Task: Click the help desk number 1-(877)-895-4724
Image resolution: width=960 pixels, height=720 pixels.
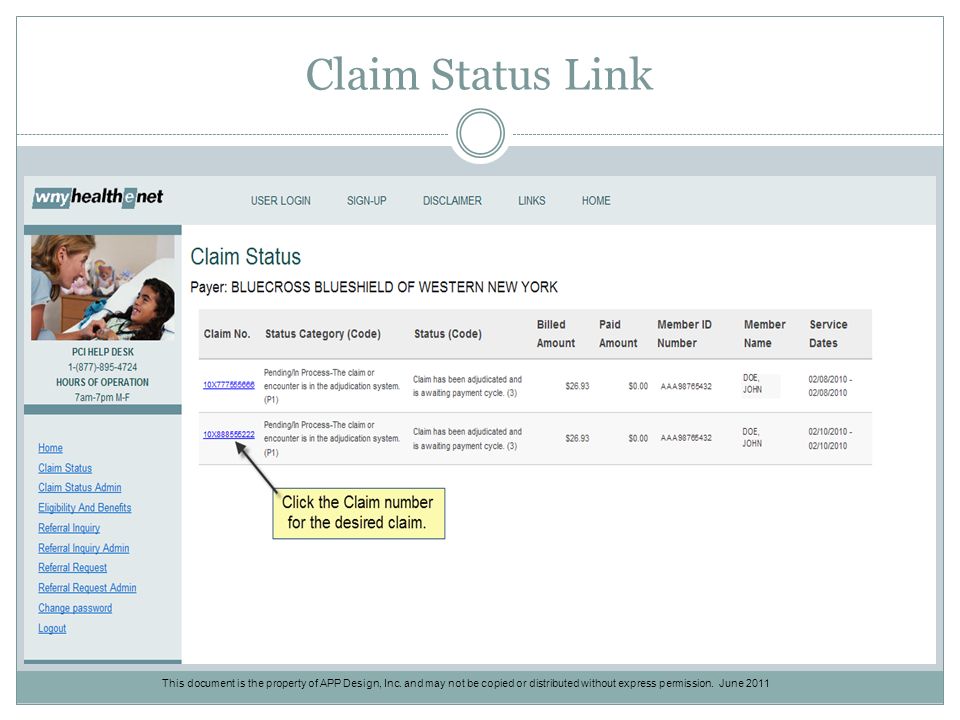Action: [103, 367]
